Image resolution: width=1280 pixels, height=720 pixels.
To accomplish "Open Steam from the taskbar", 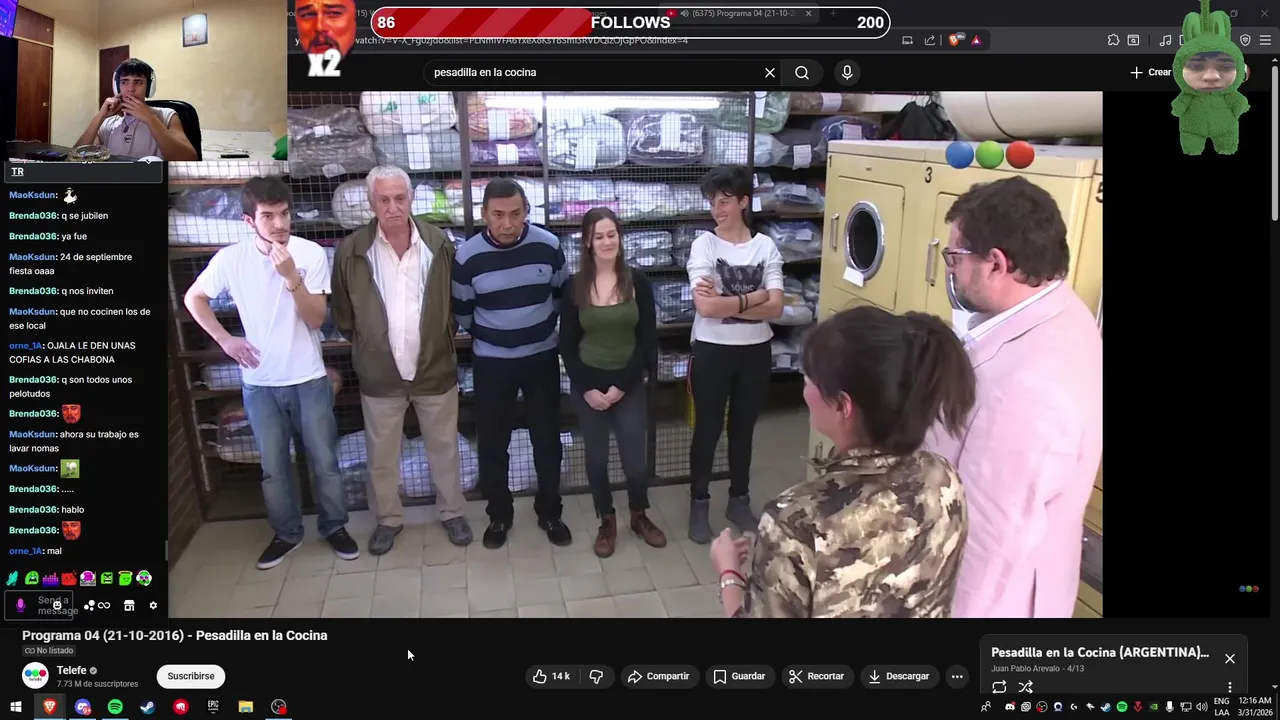I will (x=147, y=707).
